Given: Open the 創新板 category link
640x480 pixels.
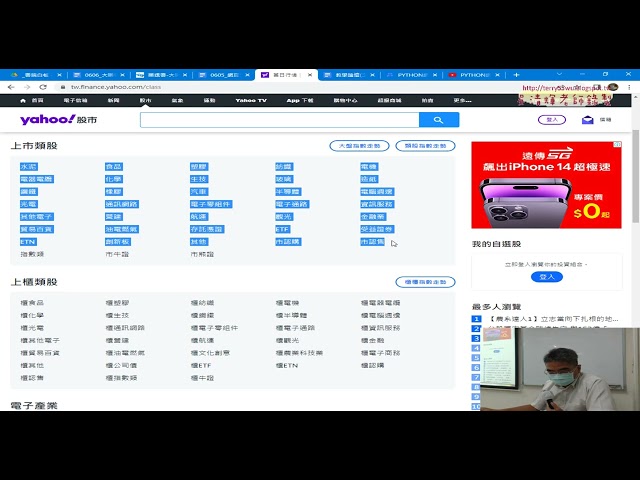Looking at the screenshot, I should (x=118, y=242).
